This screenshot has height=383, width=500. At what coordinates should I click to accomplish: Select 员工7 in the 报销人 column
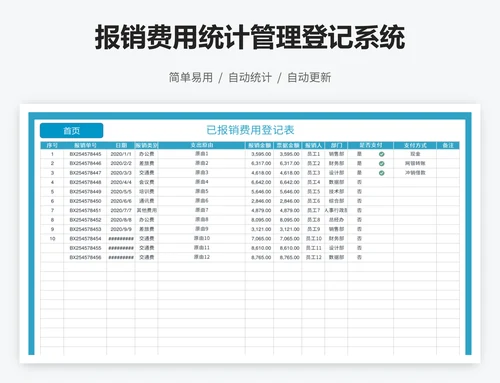coord(313,210)
